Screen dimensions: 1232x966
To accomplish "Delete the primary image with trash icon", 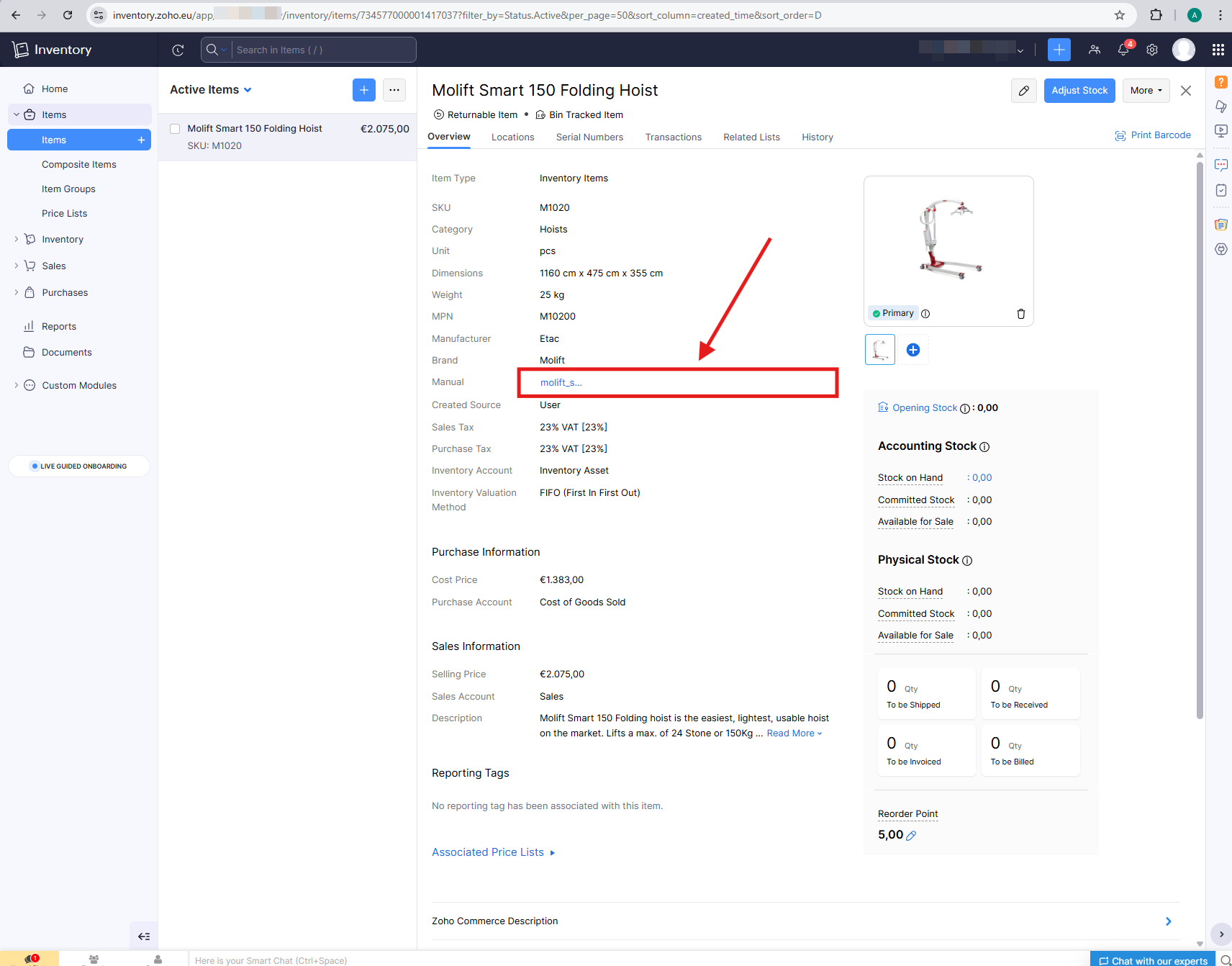I will [1020, 314].
